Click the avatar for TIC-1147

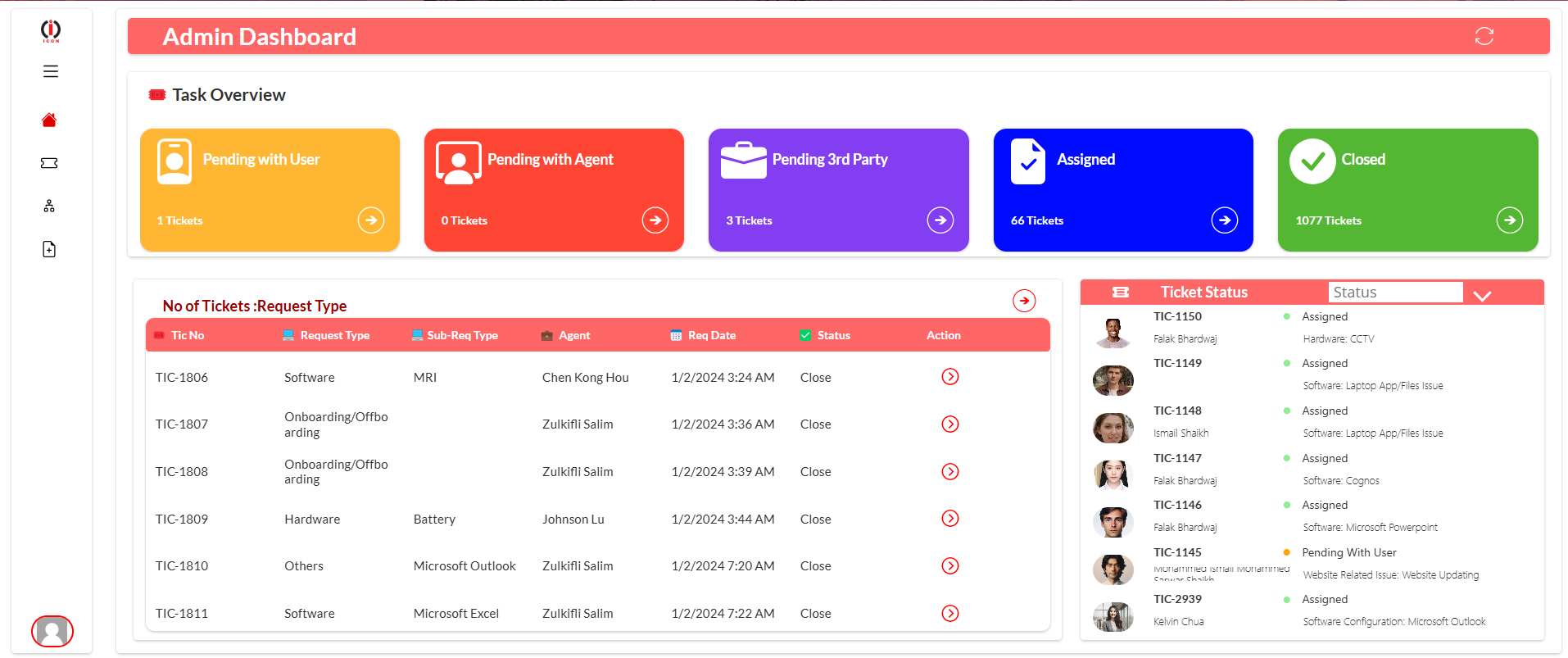(x=1113, y=474)
